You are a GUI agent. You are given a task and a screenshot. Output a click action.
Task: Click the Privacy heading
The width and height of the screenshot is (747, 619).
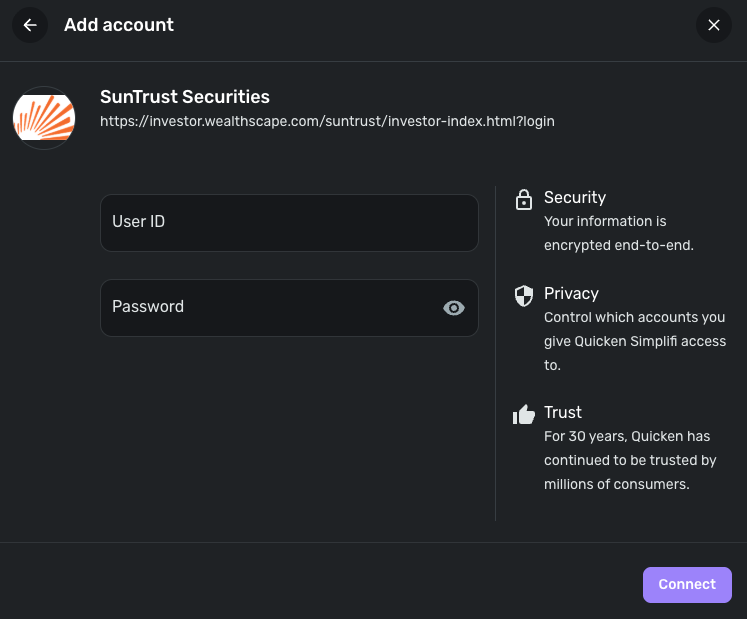coord(571,294)
